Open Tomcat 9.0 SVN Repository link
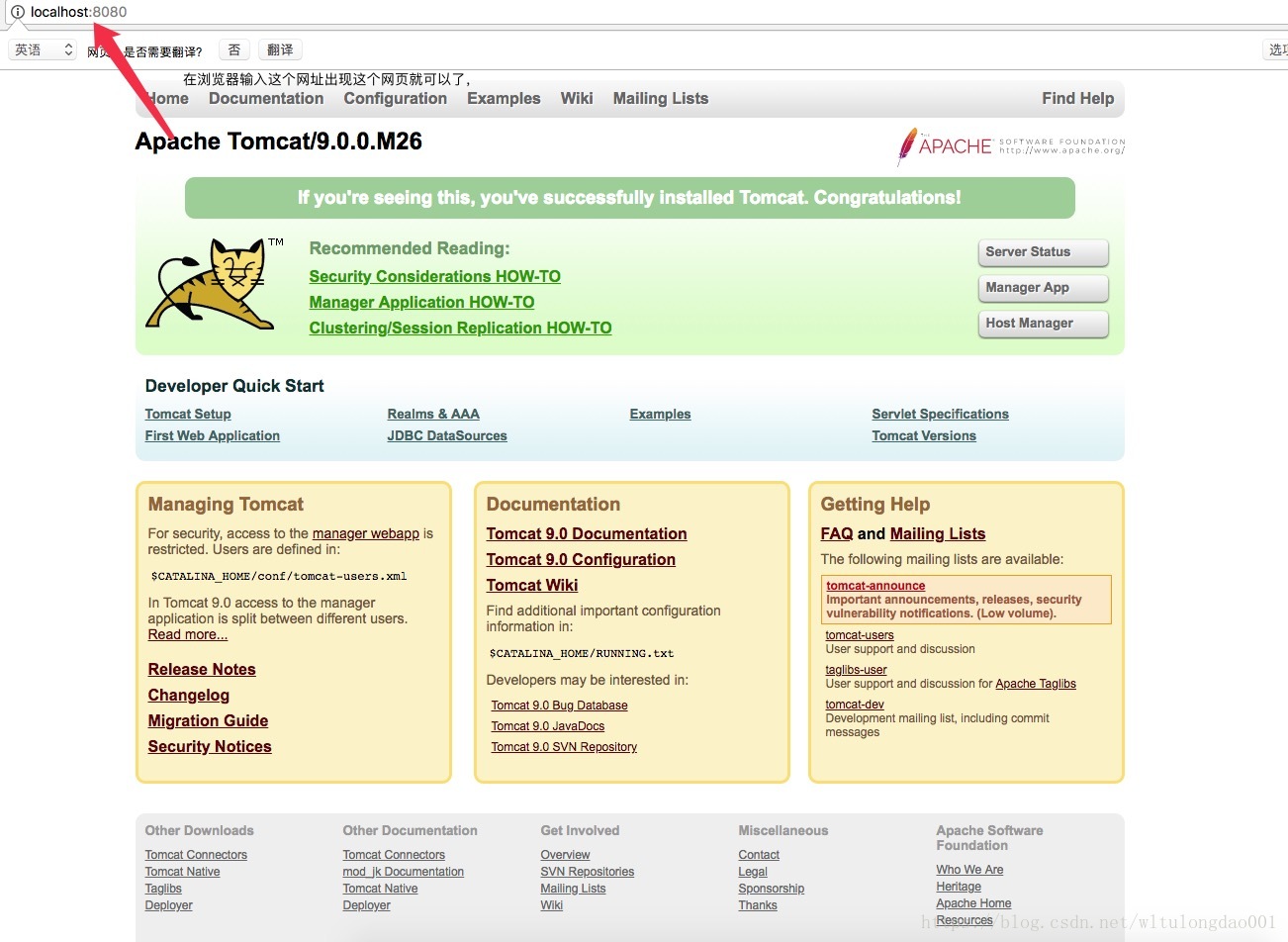Viewport: 1288px width, 942px height. (x=564, y=747)
